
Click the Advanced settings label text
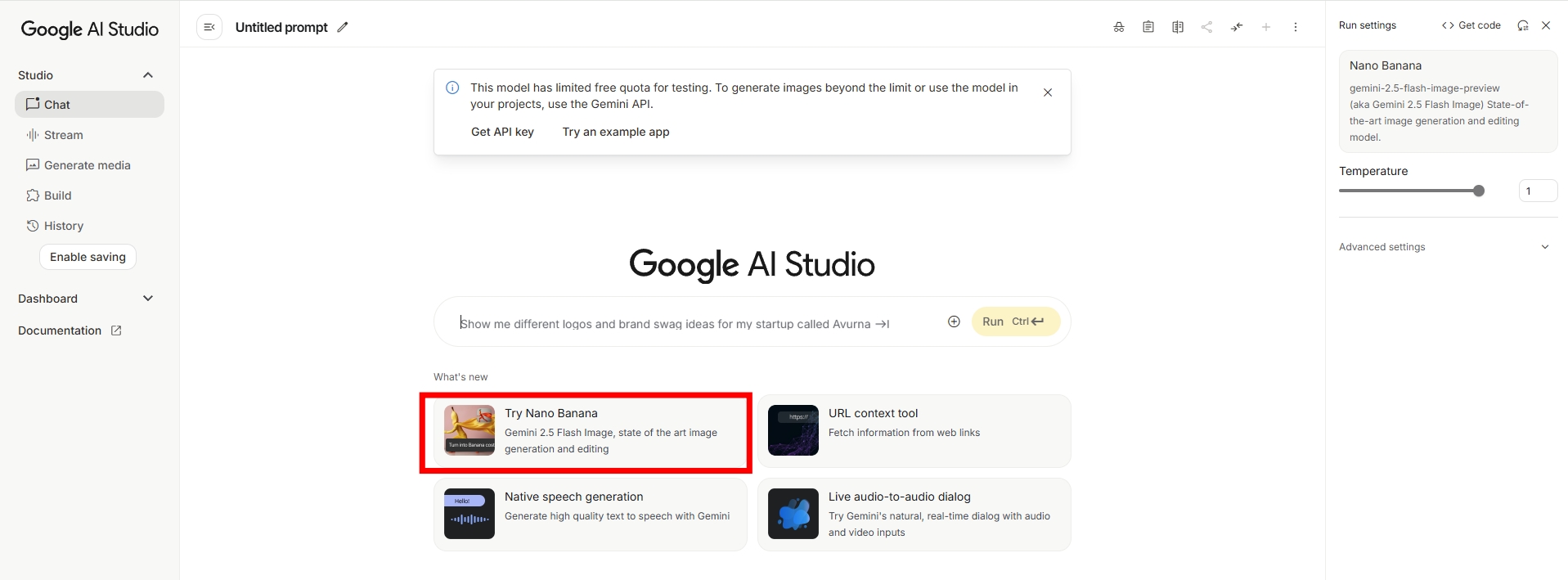tap(1382, 247)
